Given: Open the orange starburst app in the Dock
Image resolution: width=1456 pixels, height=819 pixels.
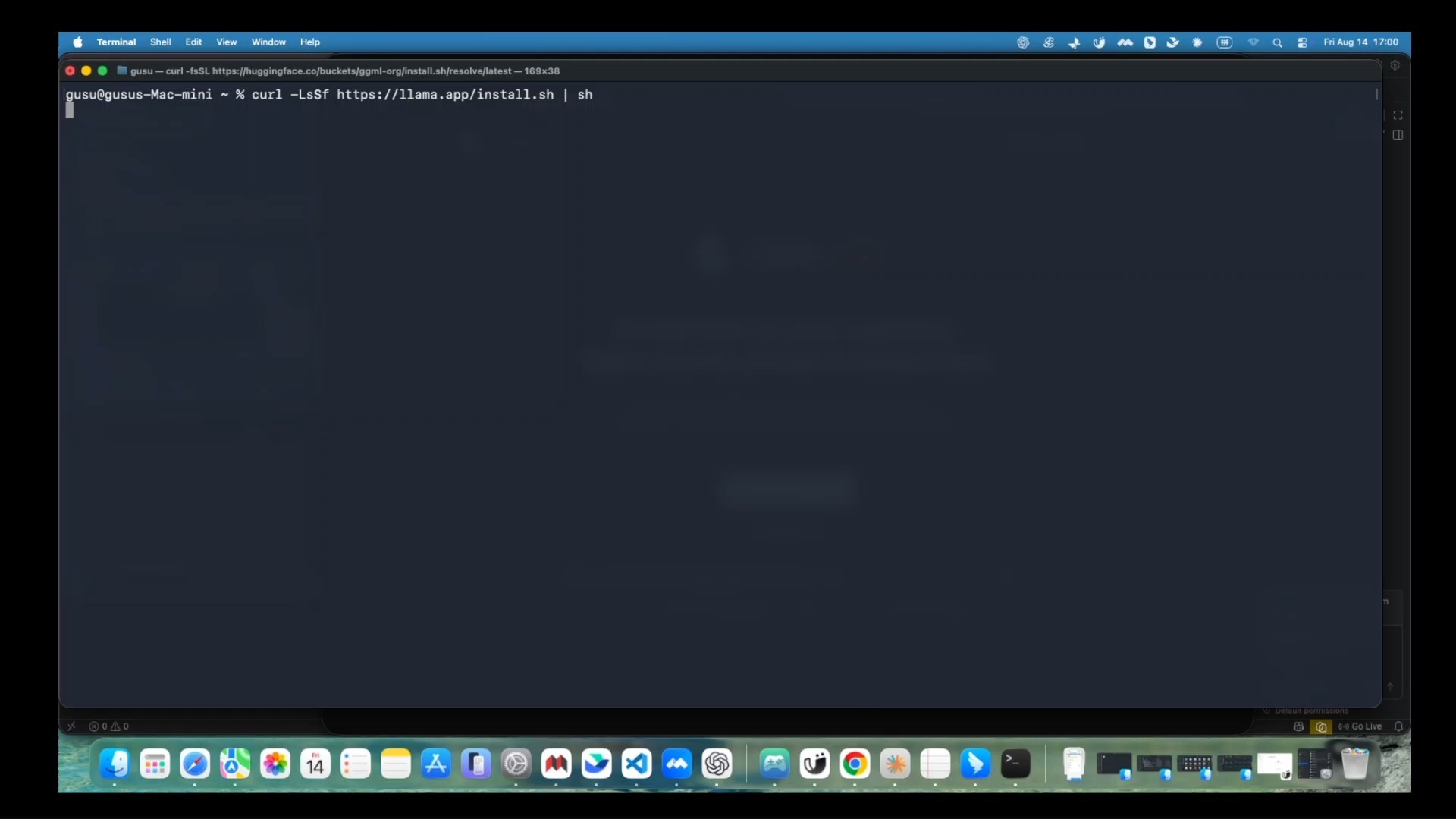Looking at the screenshot, I should point(895,764).
